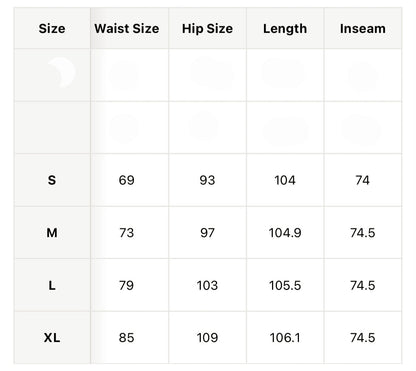Click inseam value 74 for size S
Viewport: 416px width, 371px height.
click(x=363, y=180)
